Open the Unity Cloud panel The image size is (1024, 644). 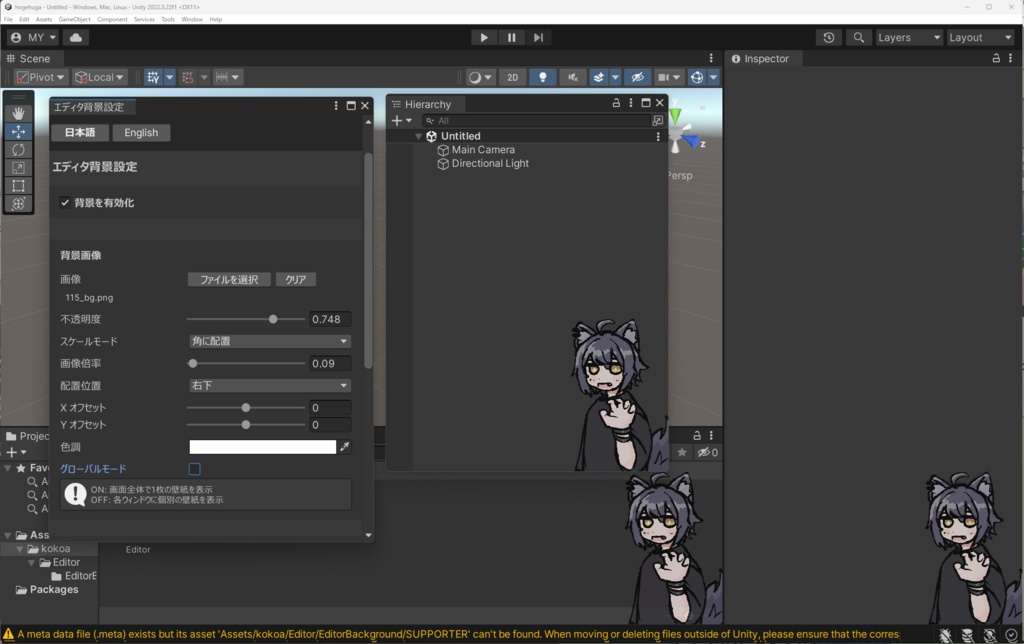click(78, 37)
